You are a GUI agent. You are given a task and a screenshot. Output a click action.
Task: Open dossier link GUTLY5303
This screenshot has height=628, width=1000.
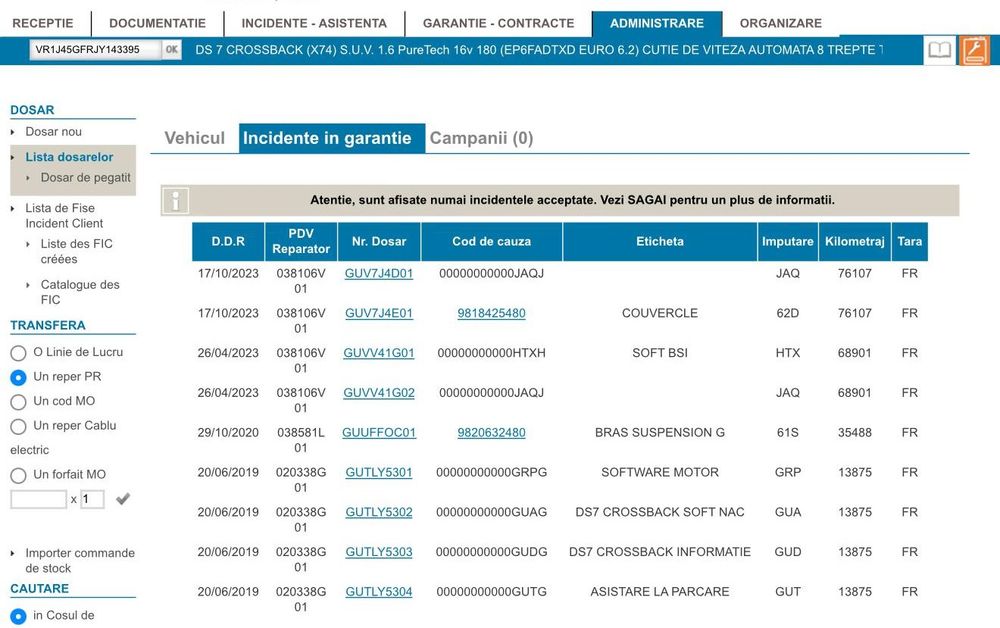pos(379,553)
